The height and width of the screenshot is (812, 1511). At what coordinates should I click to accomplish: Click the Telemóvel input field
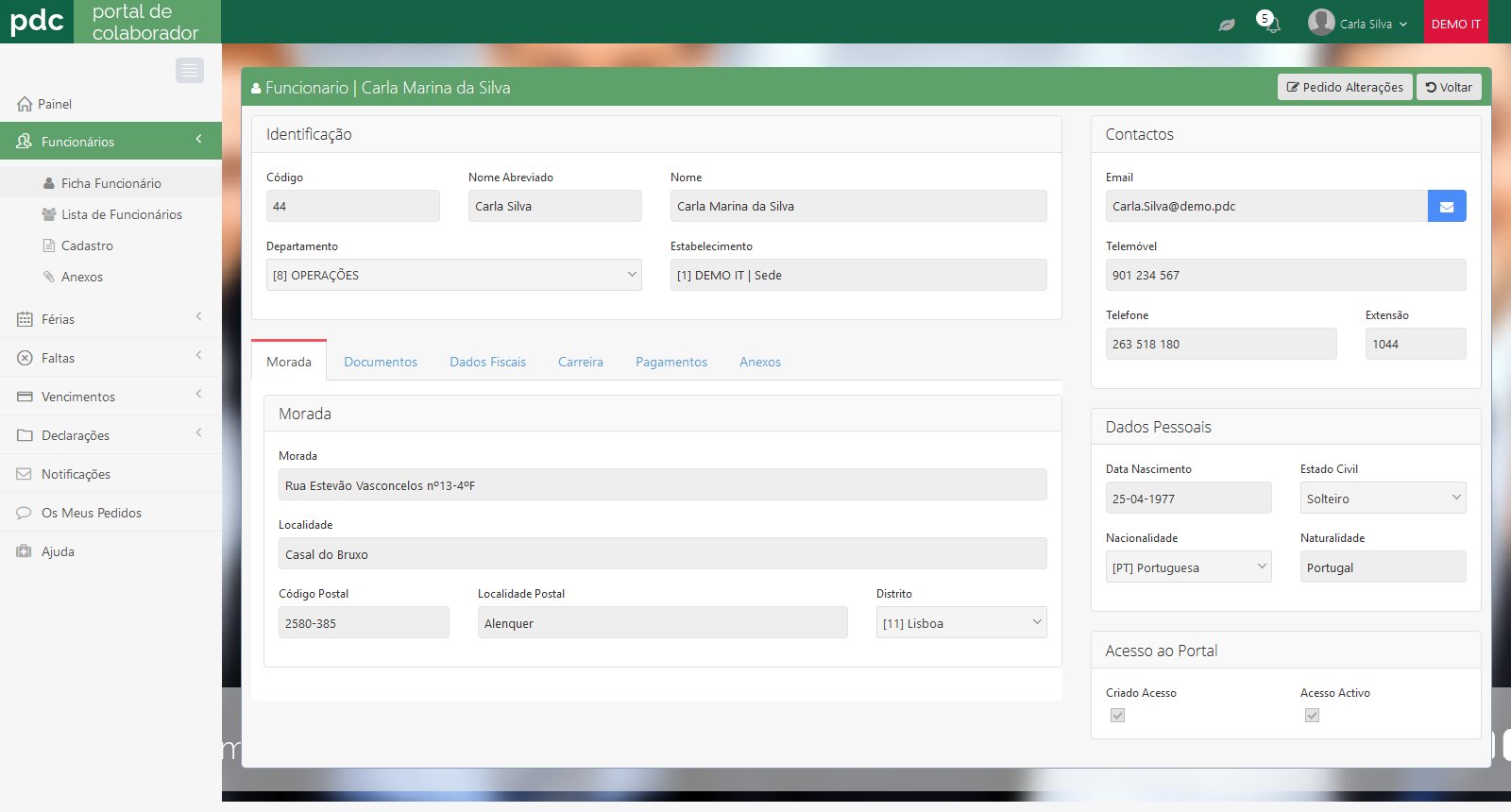(x=1285, y=276)
